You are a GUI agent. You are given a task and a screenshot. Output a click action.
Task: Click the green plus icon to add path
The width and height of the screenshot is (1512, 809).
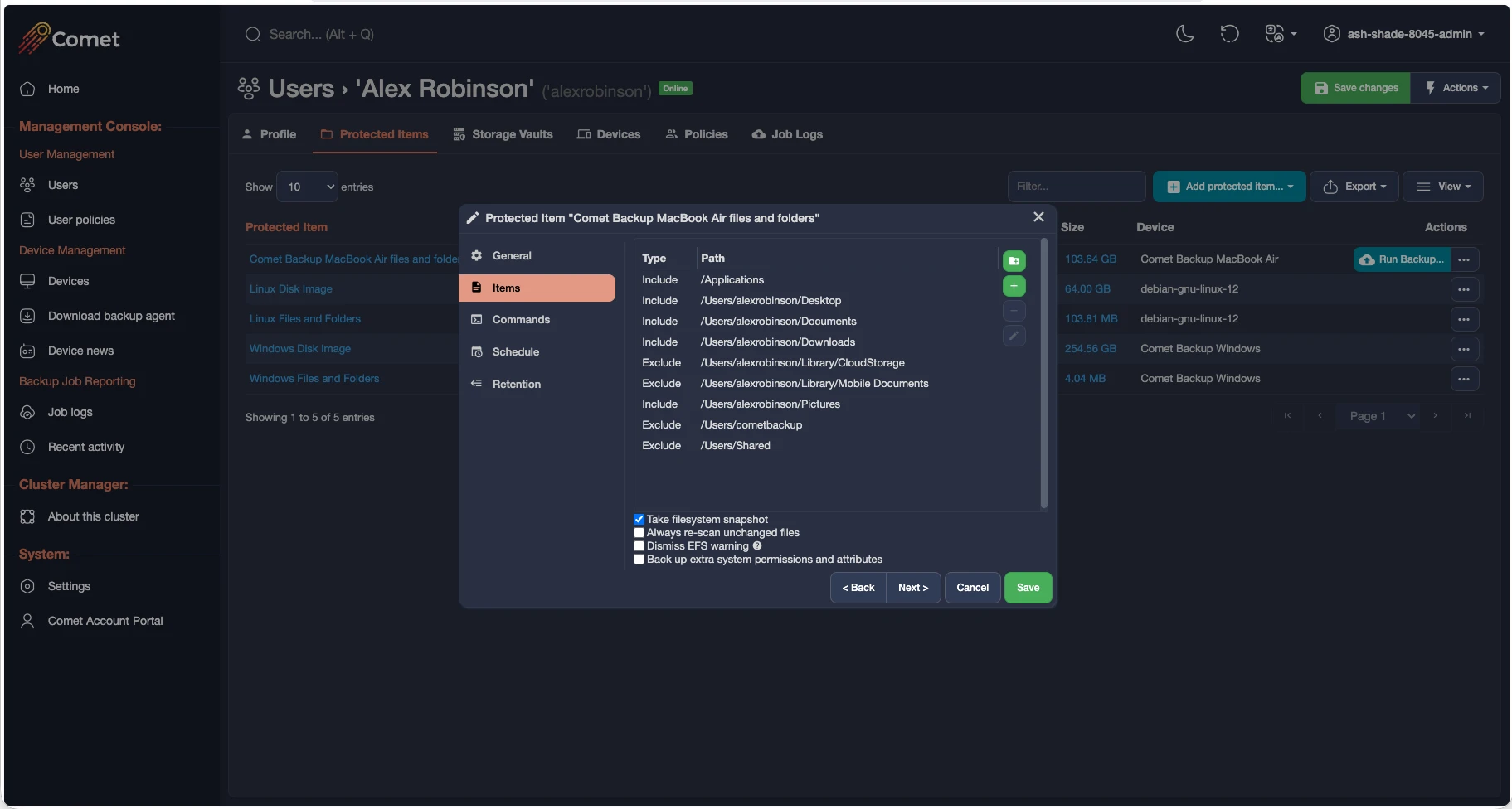click(1014, 286)
